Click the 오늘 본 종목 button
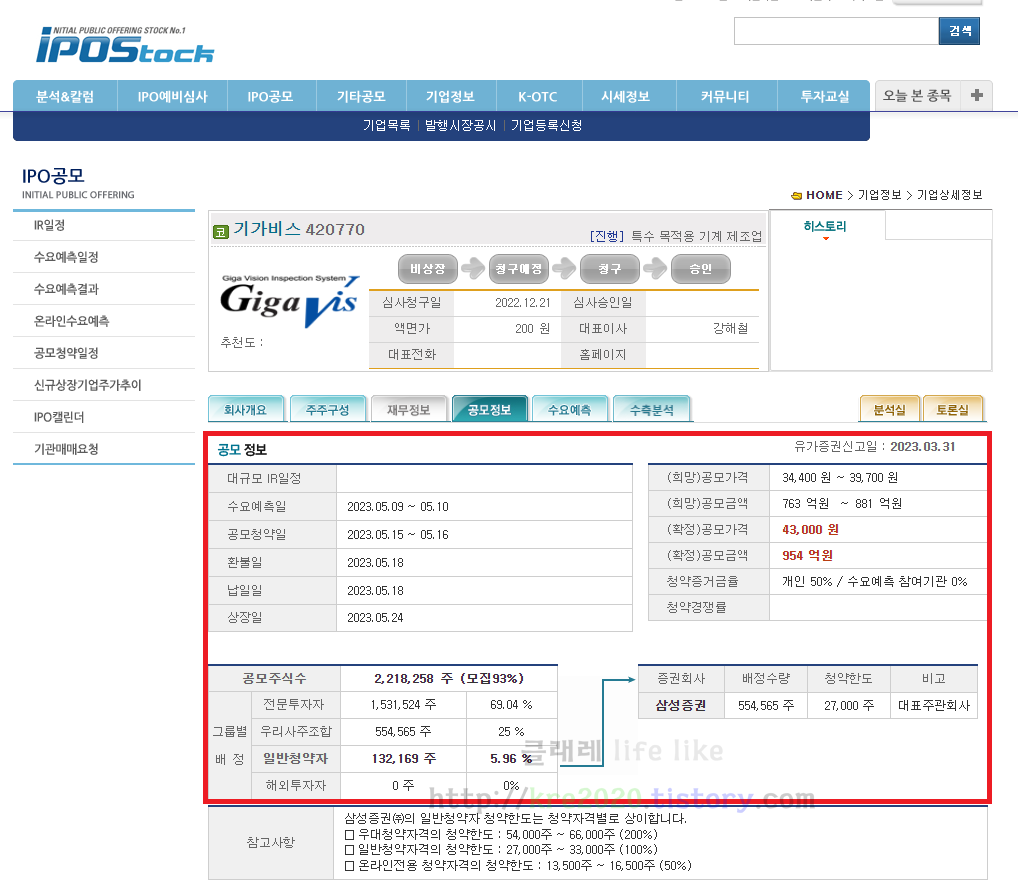This screenshot has width=1018, height=885. click(x=917, y=95)
